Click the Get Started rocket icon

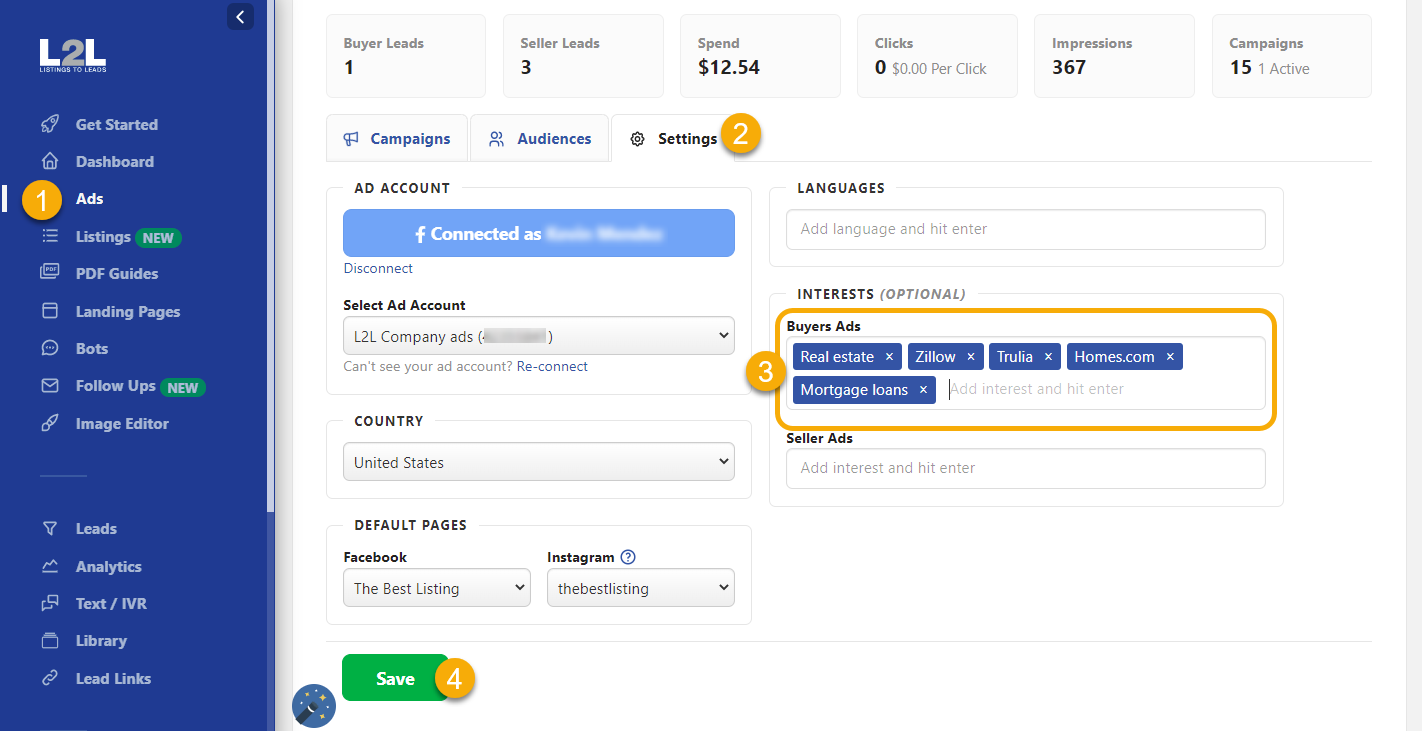[x=50, y=125]
